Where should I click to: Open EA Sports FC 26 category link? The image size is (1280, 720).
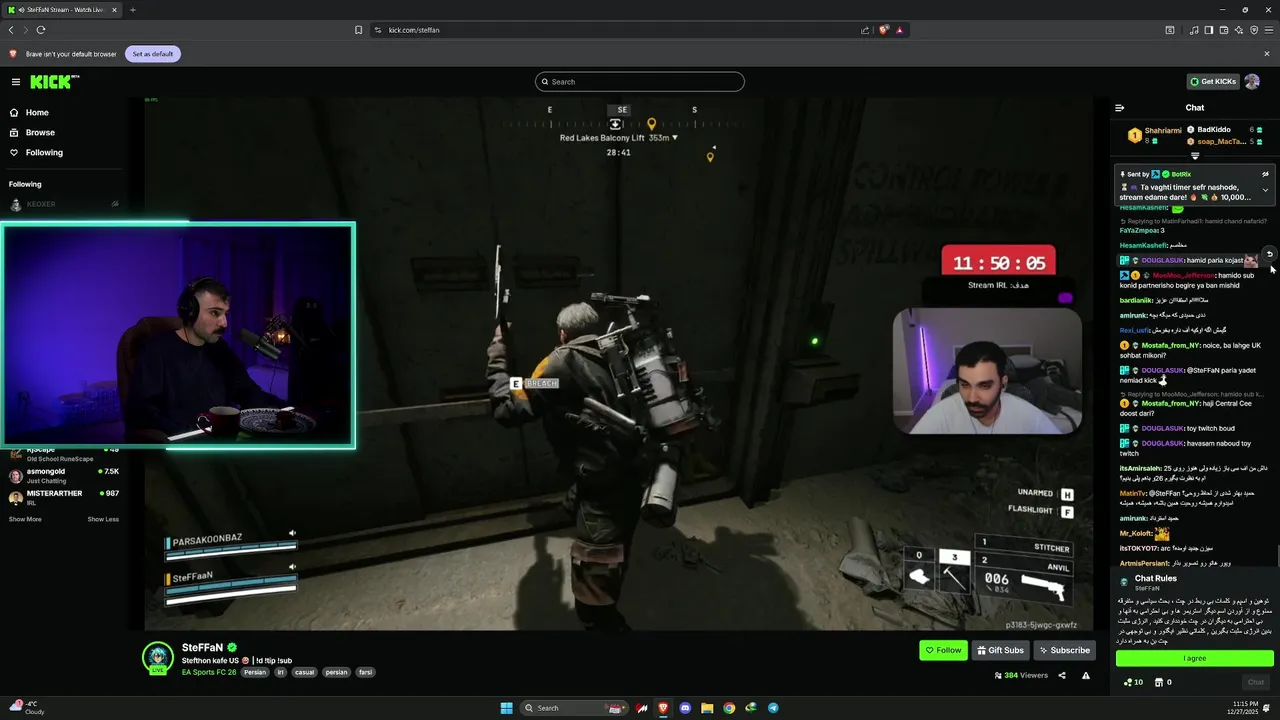209,672
